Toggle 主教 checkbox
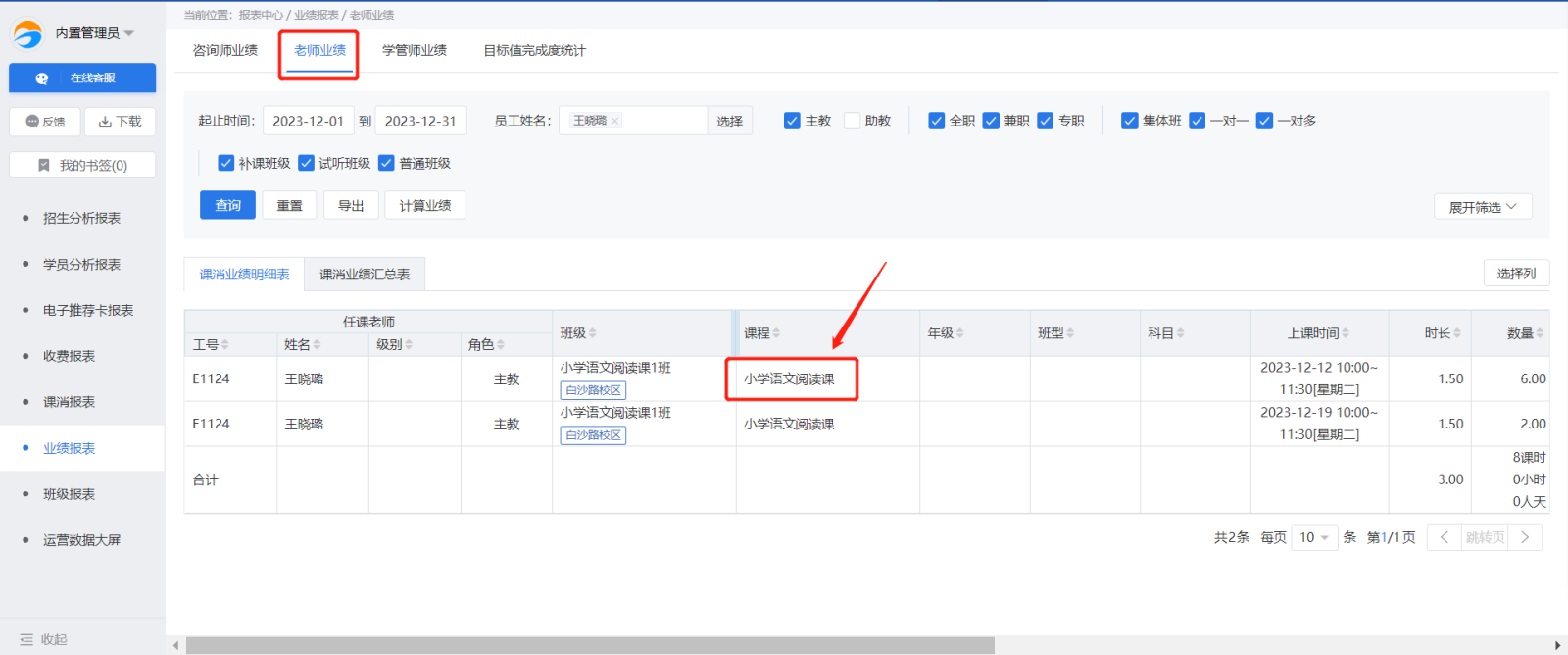The width and height of the screenshot is (1568, 655). 792,121
